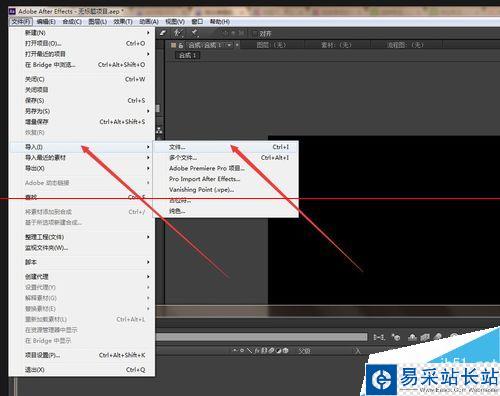The width and height of the screenshot is (500, 396).
Task: Toggle the 对齐 snapping checkbox
Action: pyautogui.click(x=255, y=33)
